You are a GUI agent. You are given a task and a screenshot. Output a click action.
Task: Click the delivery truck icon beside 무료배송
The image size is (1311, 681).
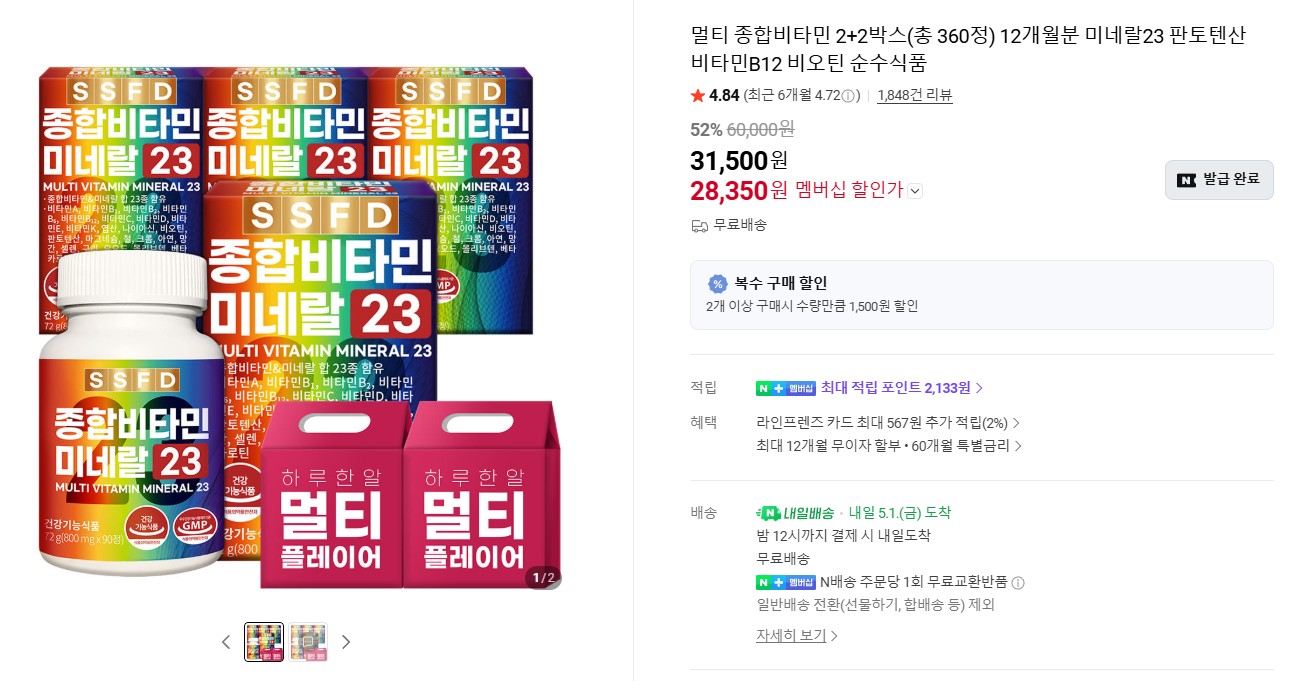pyautogui.click(x=700, y=225)
